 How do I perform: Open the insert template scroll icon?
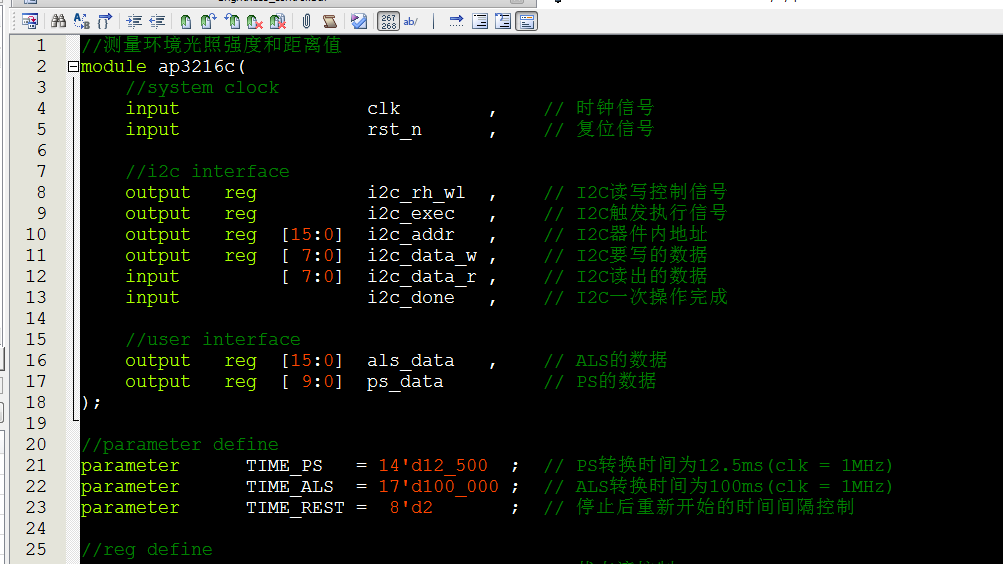click(x=329, y=21)
